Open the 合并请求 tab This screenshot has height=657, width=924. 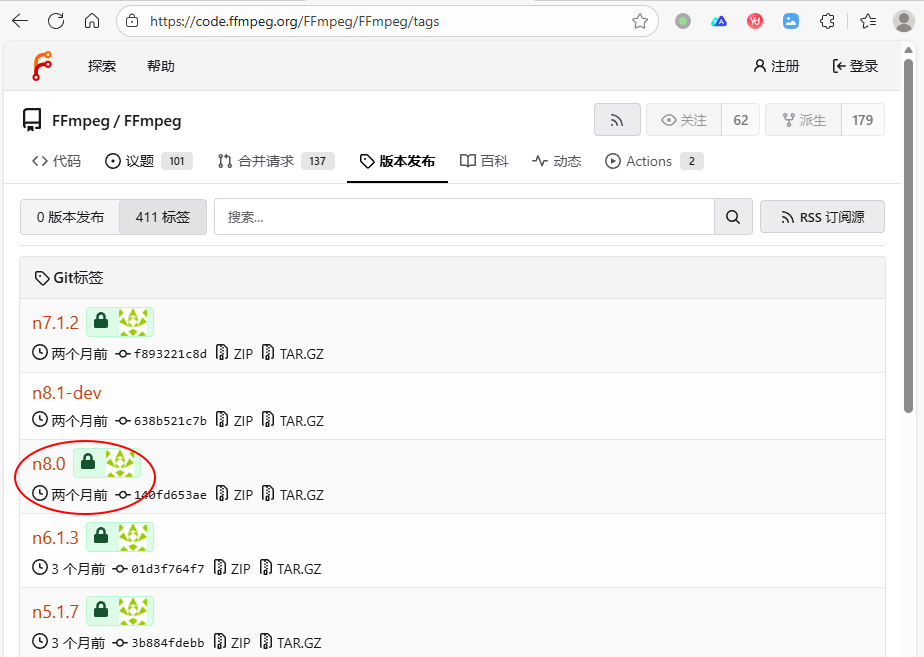coord(276,161)
